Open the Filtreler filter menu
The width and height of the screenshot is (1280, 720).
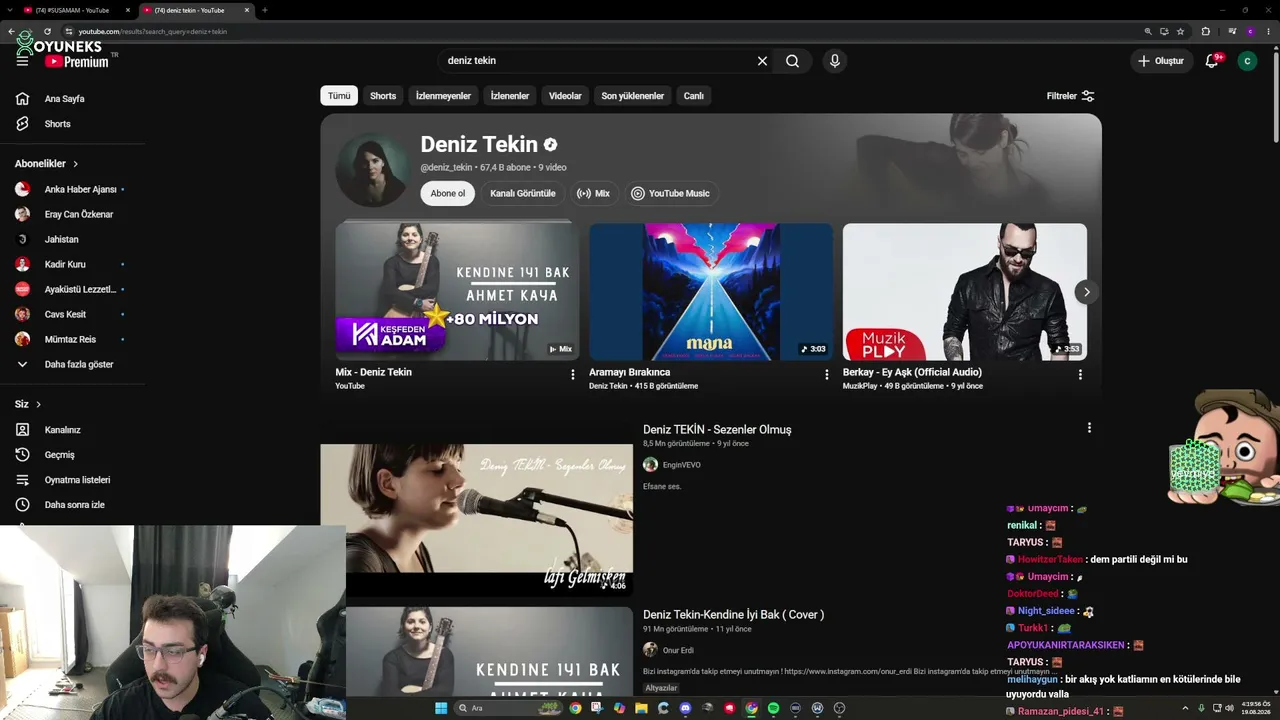point(1070,96)
